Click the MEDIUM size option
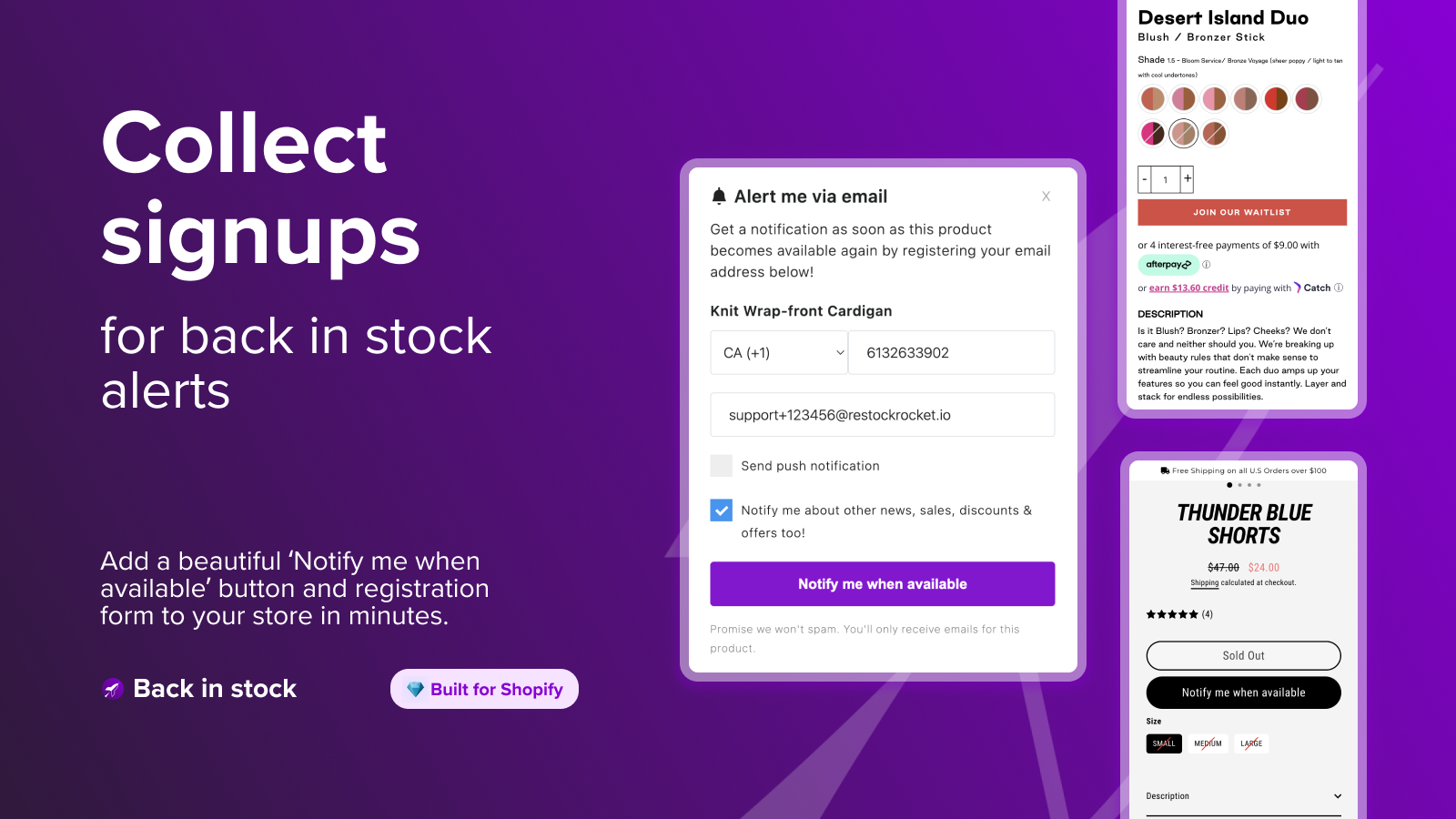The width and height of the screenshot is (1456, 819). (1208, 743)
